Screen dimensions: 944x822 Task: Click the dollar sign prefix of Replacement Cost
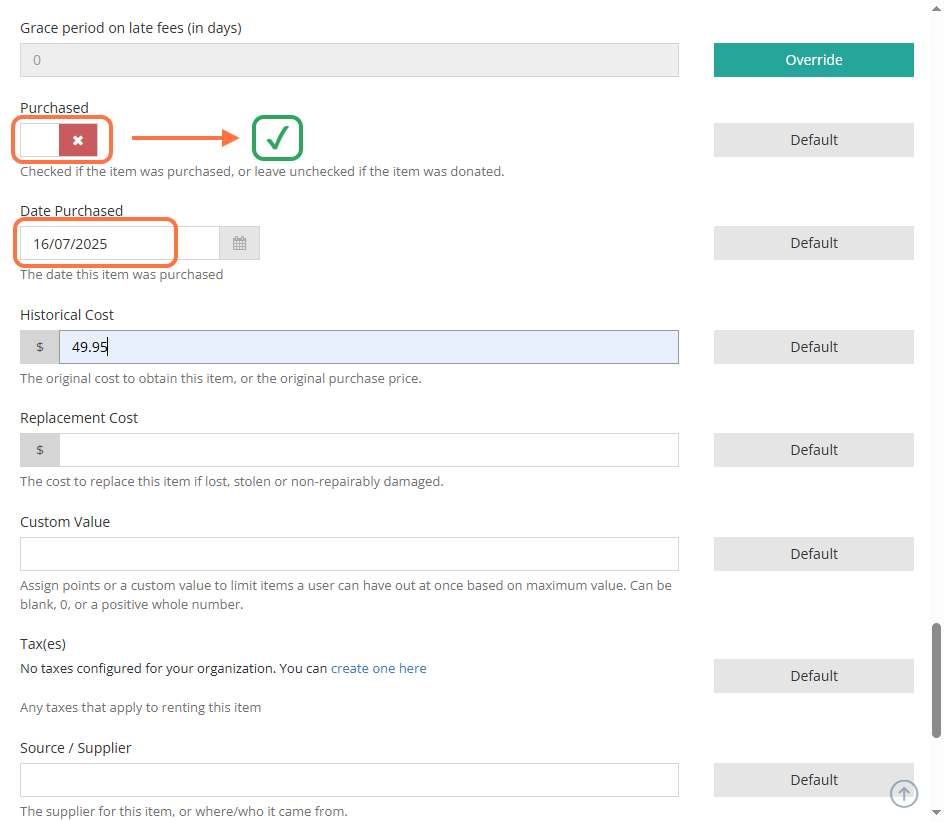pos(40,450)
